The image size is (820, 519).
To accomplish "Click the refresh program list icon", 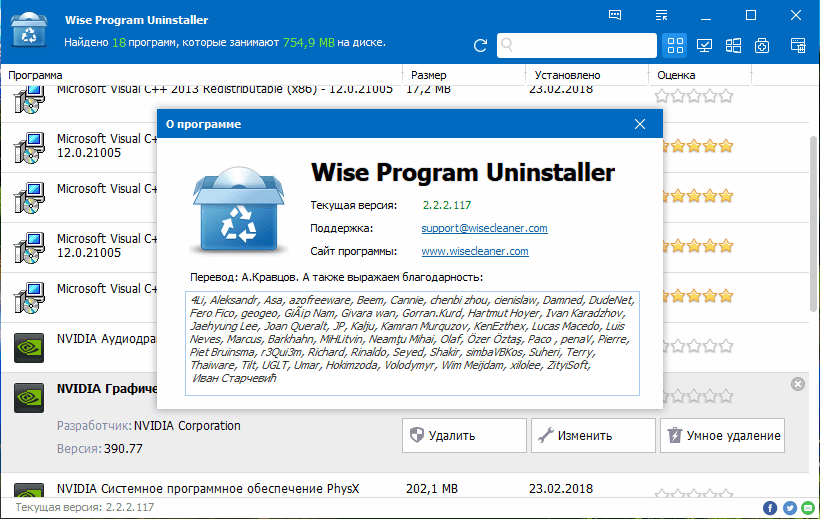I will (481, 45).
